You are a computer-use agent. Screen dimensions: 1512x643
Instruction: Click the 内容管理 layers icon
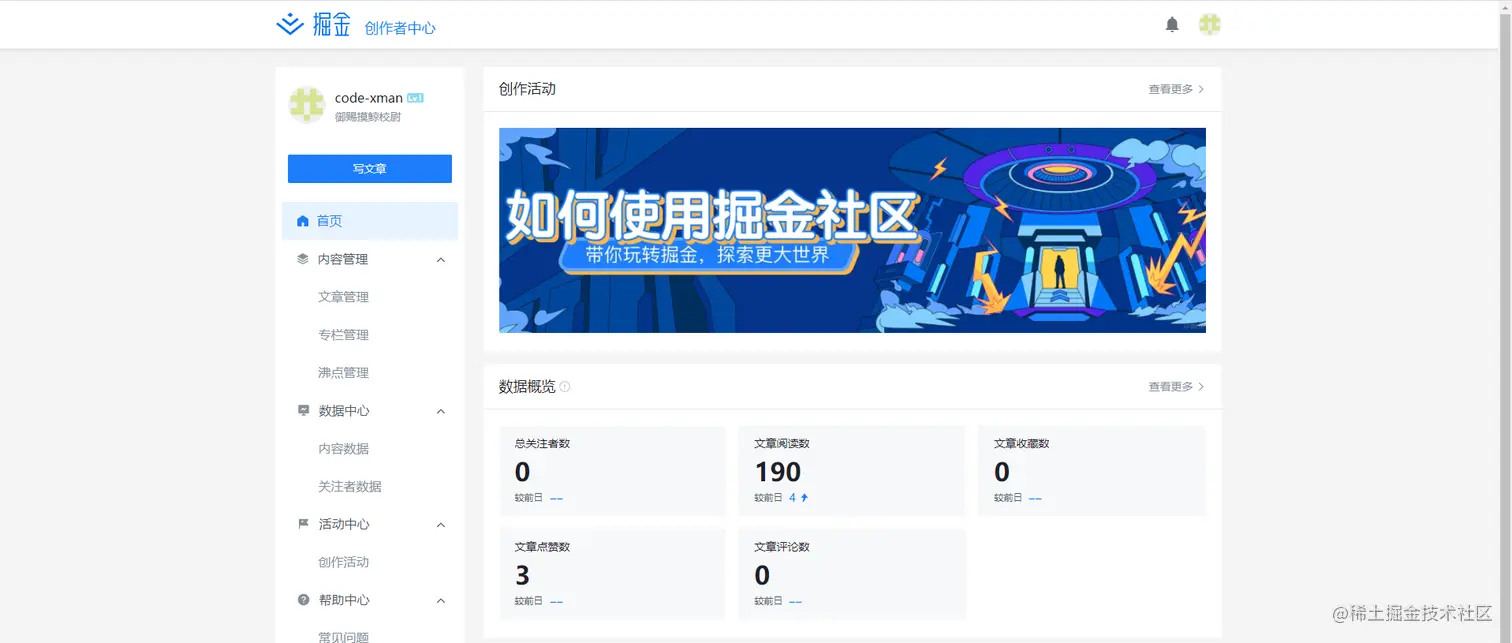click(x=303, y=259)
